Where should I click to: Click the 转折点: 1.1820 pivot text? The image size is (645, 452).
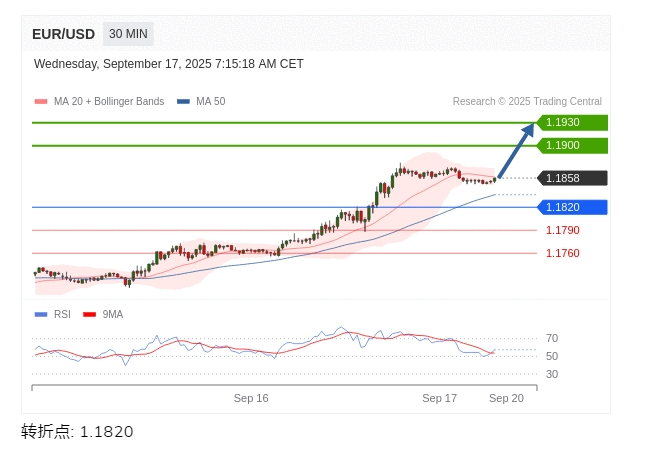click(77, 432)
